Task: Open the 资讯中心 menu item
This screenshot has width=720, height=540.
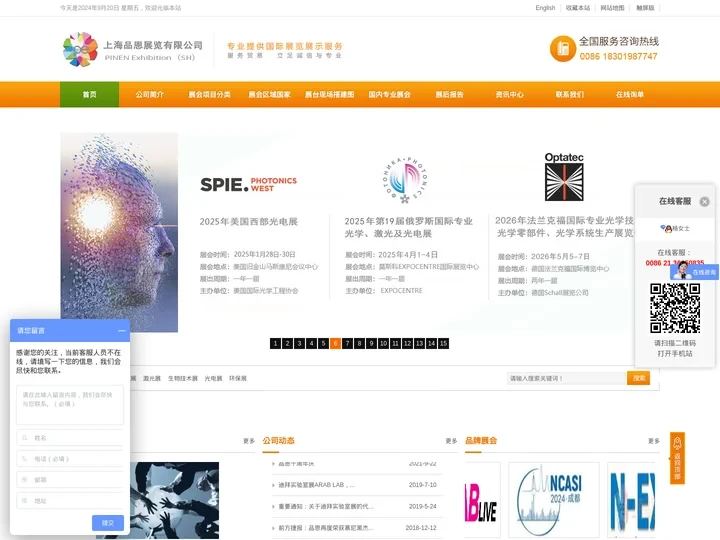Action: click(509, 95)
